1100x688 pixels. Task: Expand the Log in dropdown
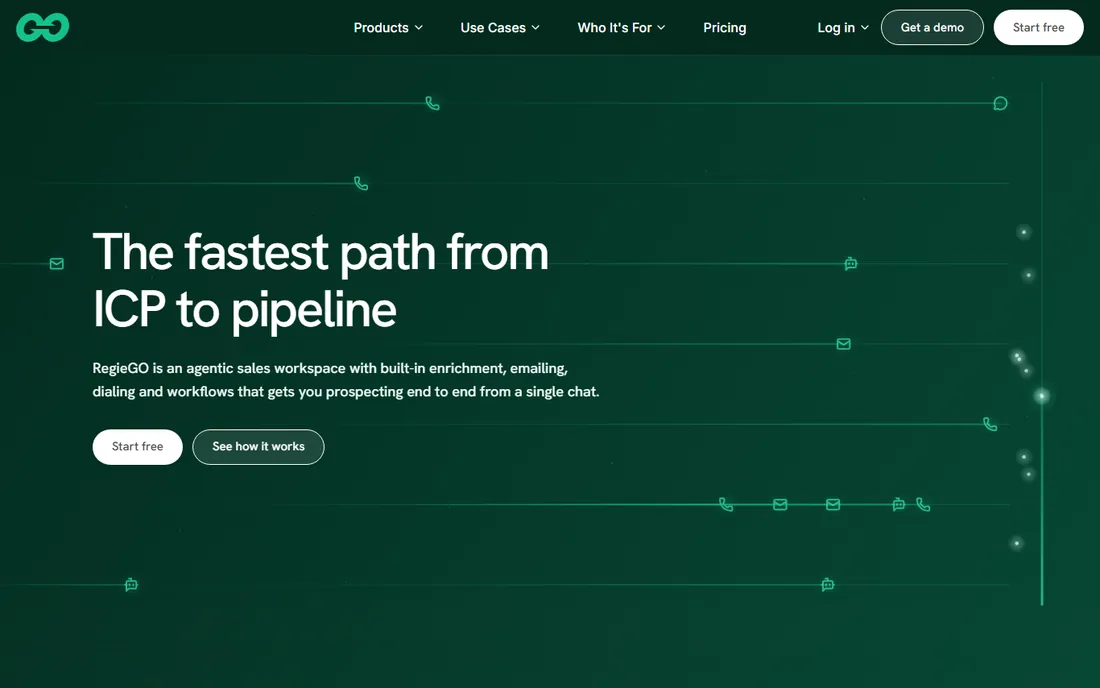pos(843,27)
